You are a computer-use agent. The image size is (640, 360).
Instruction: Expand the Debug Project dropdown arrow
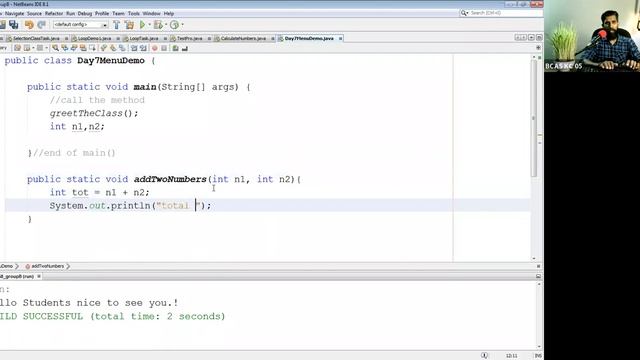coord(166,25)
